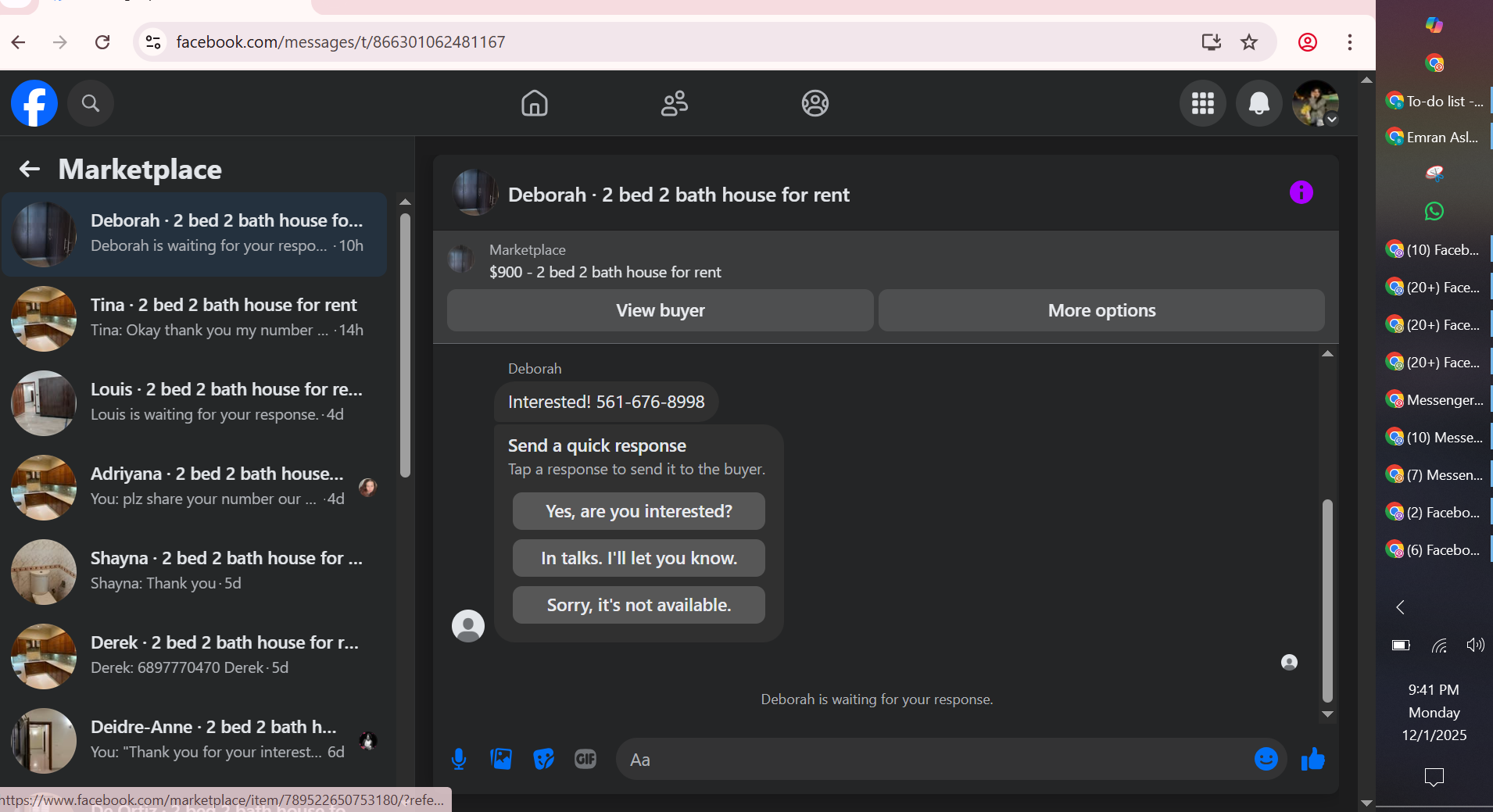Image resolution: width=1493 pixels, height=812 pixels.
Task: Click the Marketplace heading
Action: (x=140, y=169)
